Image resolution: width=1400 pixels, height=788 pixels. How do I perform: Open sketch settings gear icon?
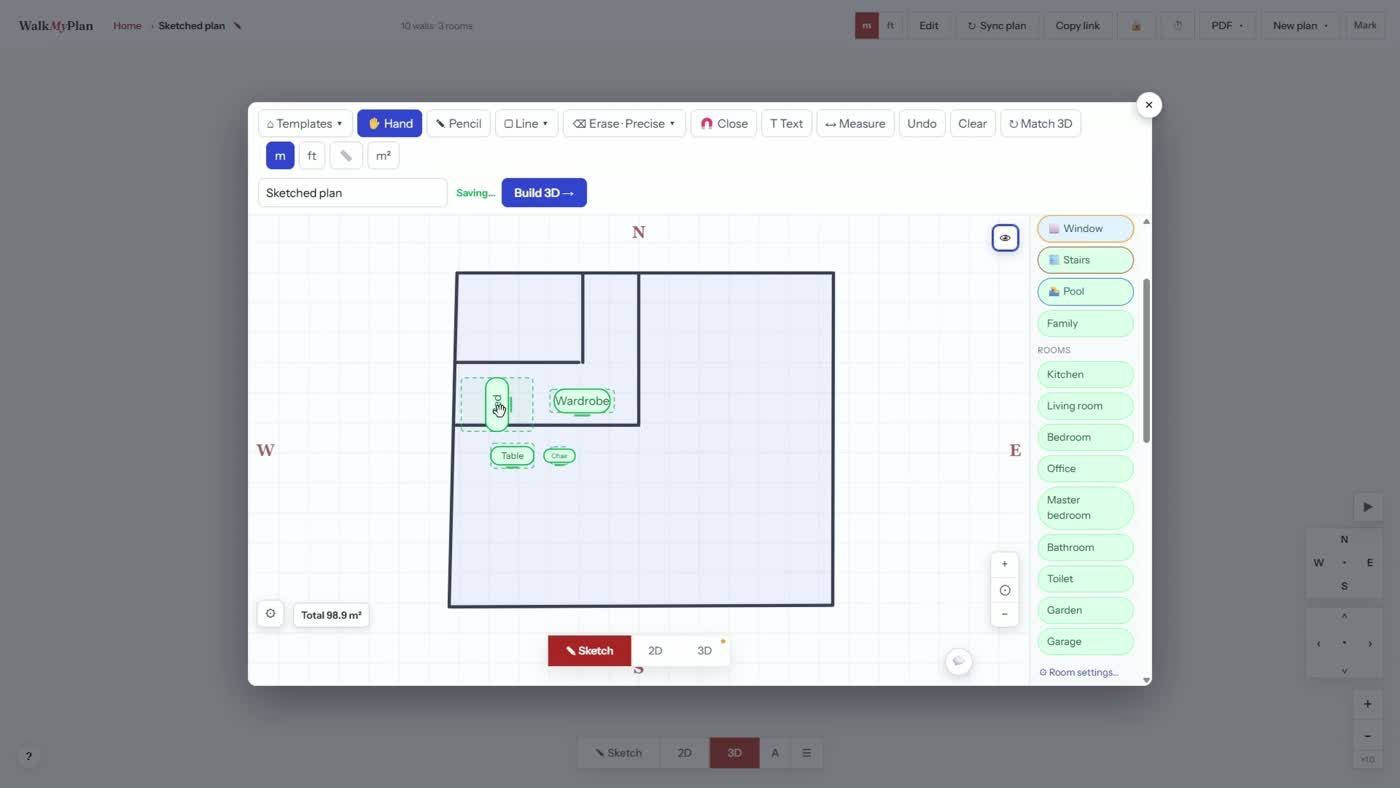pyautogui.click(x=270, y=614)
